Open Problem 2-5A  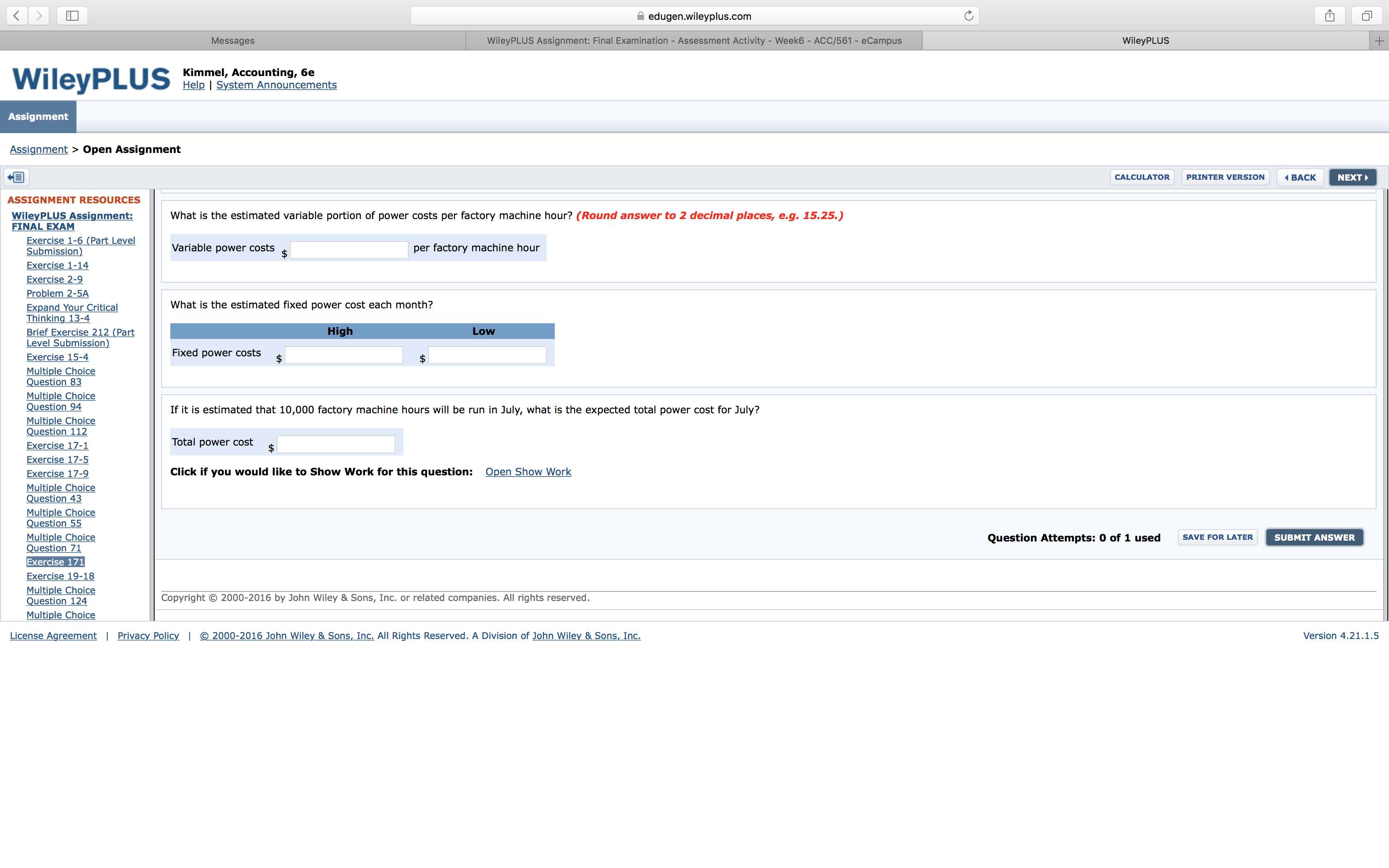click(57, 293)
